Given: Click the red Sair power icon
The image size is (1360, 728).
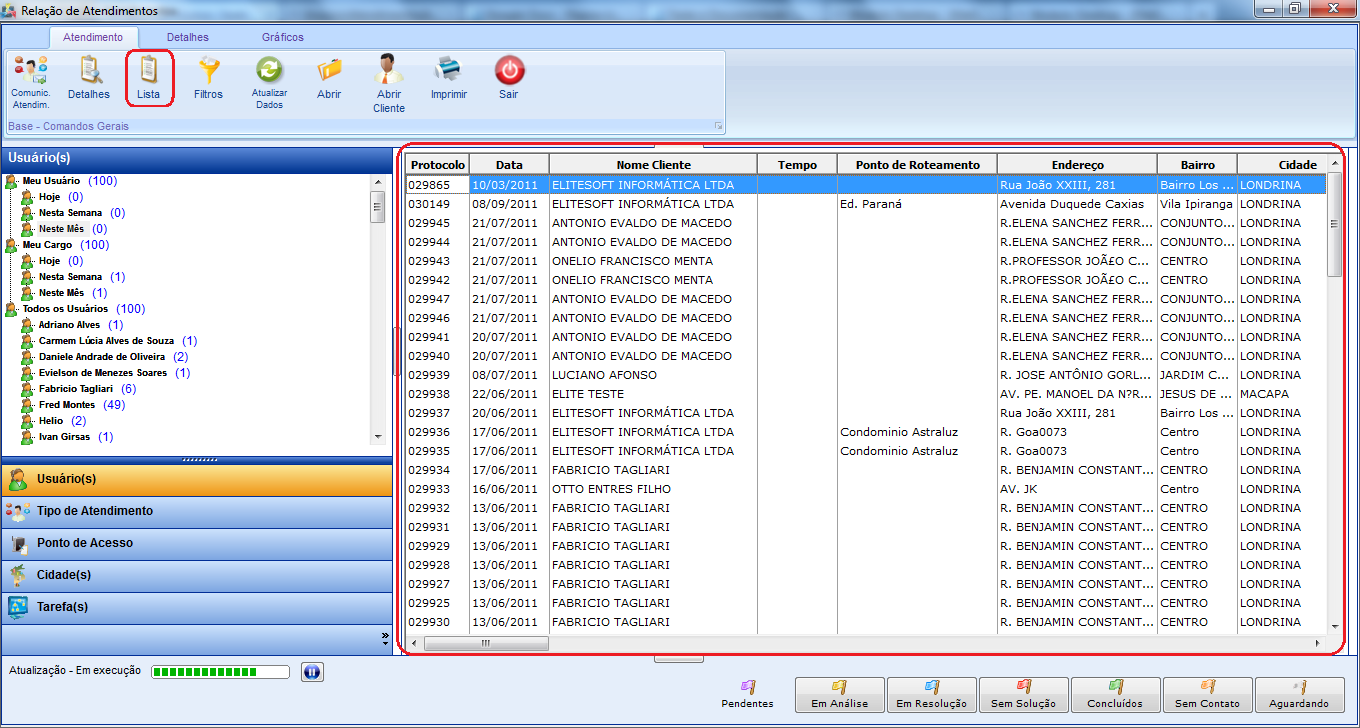Looking at the screenshot, I should (509, 71).
